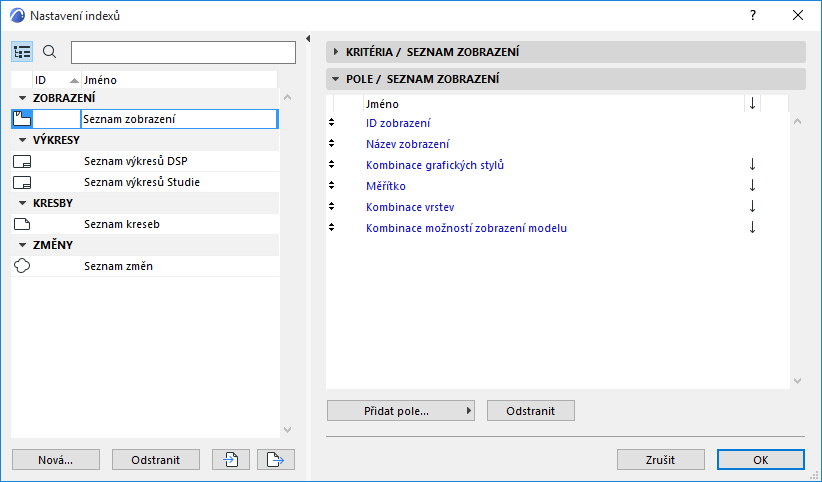Click the ArchiCAD logo in title bar
The image size is (822, 482).
coord(17,15)
